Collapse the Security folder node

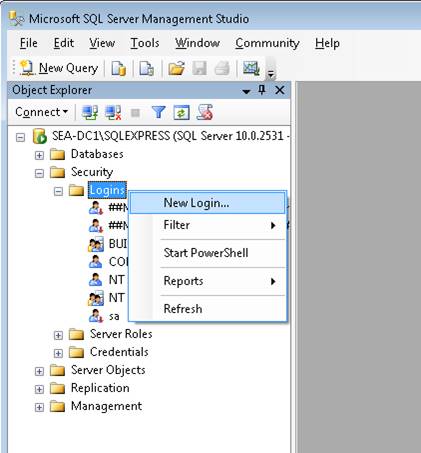(39, 173)
